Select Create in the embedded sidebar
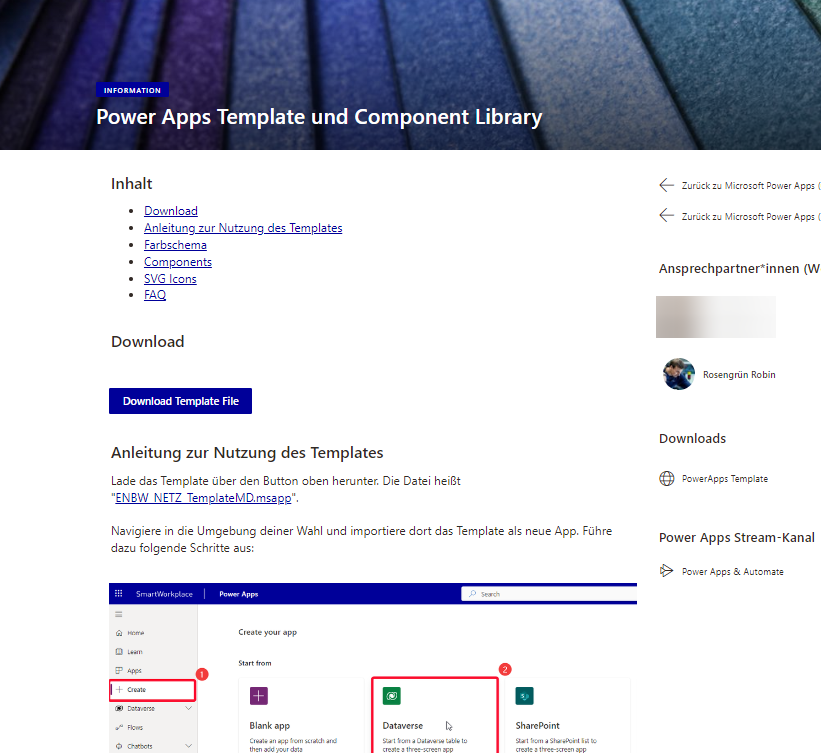This screenshot has width=821, height=753. tap(152, 690)
